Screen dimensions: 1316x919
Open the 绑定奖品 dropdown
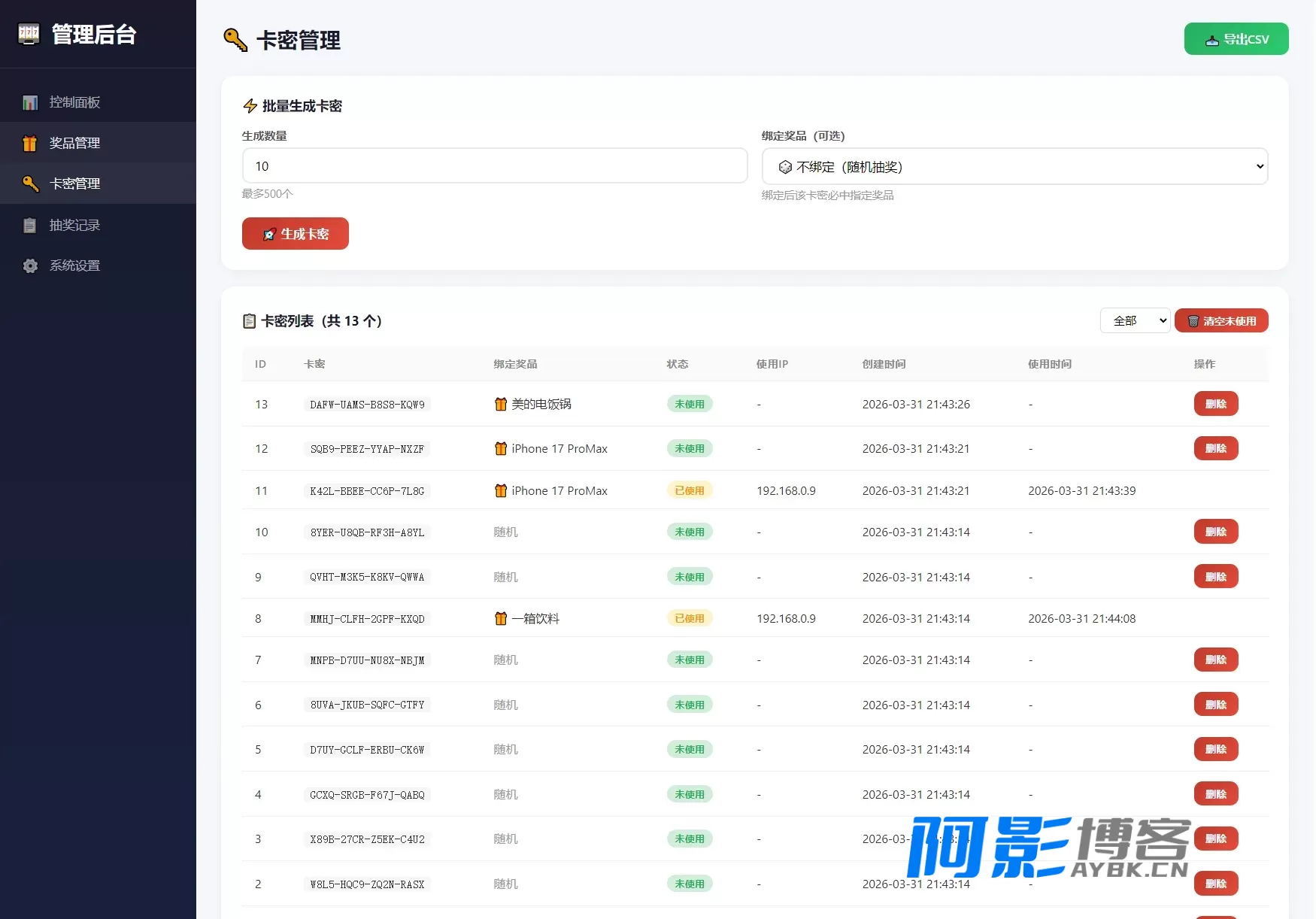point(1014,166)
